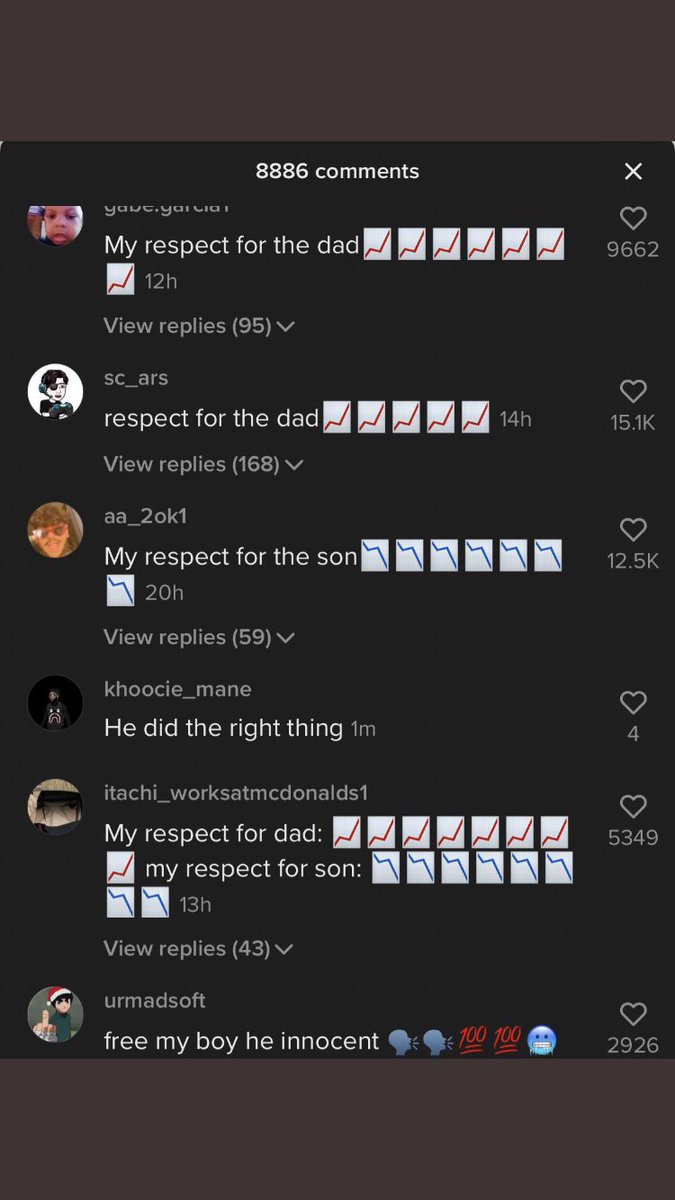Viewport: 675px width, 1200px height.
Task: Visit itachi_worksatmcdonalds1 profile via username
Action: [236, 793]
